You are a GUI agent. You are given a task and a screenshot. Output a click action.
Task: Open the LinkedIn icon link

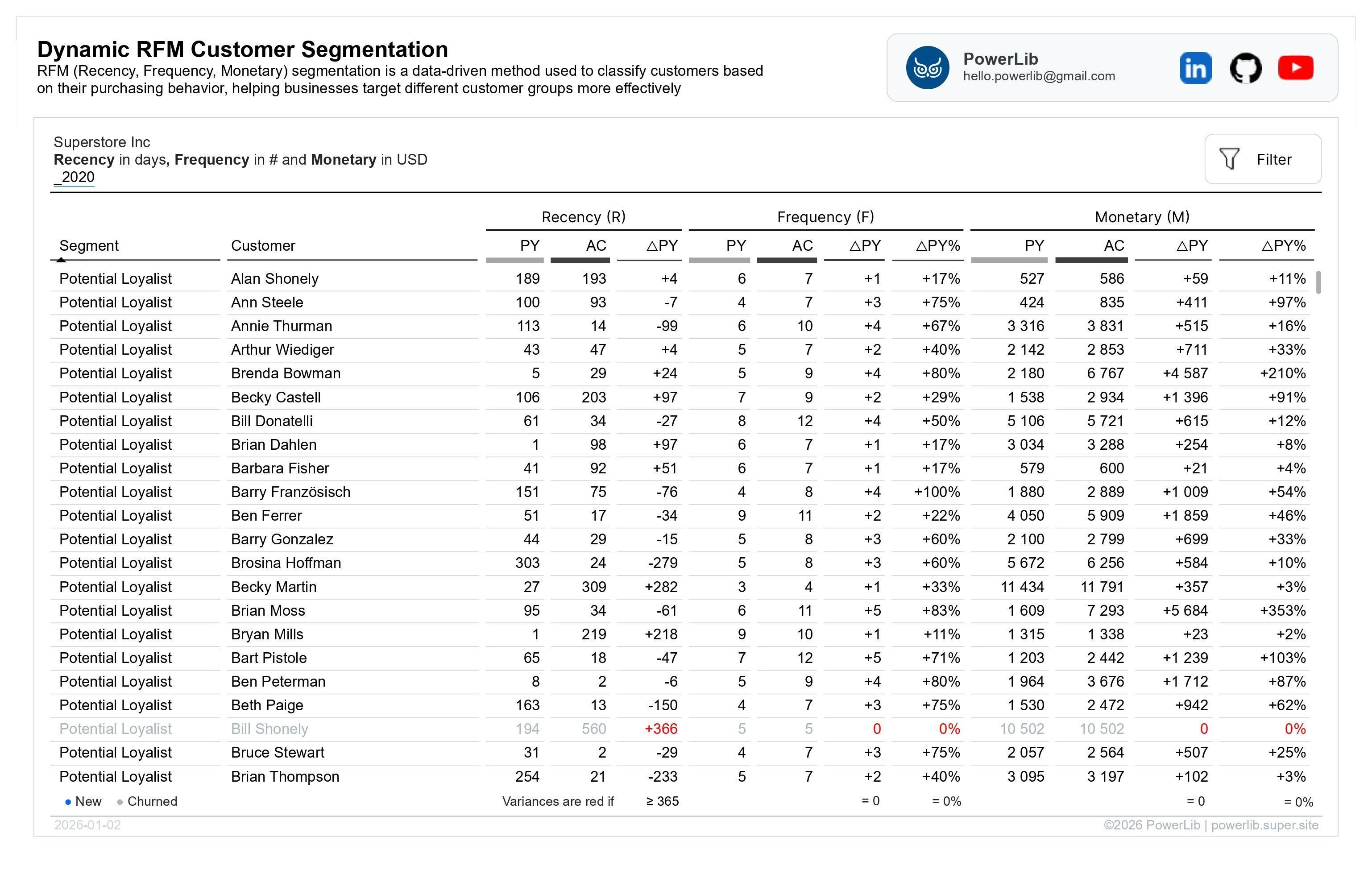pos(1195,68)
